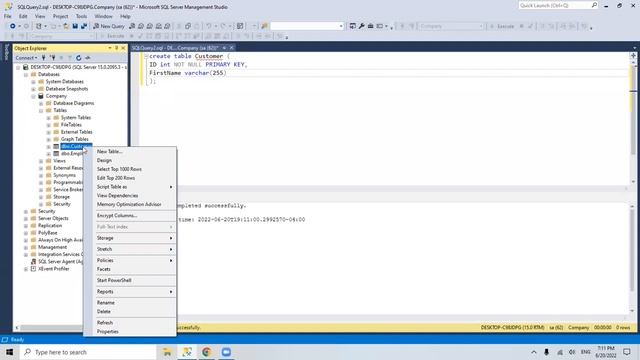This screenshot has height=360, width=640.
Task: Click the Toolbox icon in the toolbar
Action: [x=371, y=26]
